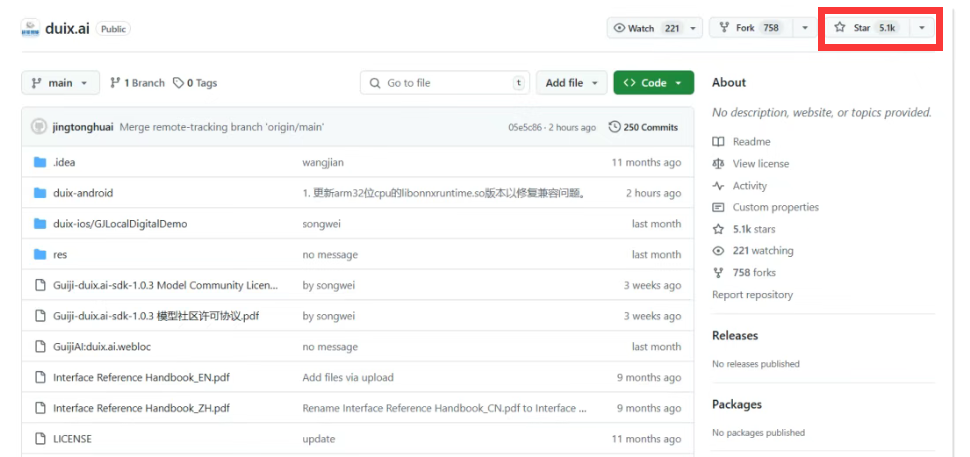Open Guiji-duix.ai-sdk-1.0.3 Model Community License file
Image resolution: width=970 pixels, height=457 pixels.
[x=165, y=285]
